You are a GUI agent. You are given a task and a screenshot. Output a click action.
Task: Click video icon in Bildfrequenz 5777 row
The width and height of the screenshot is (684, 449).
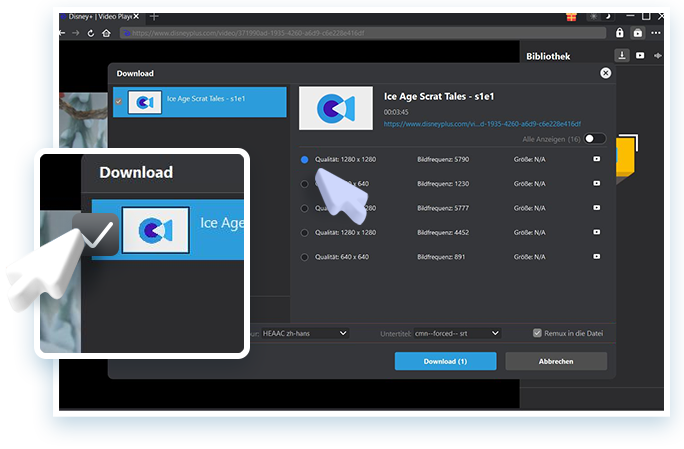pyautogui.click(x=596, y=208)
